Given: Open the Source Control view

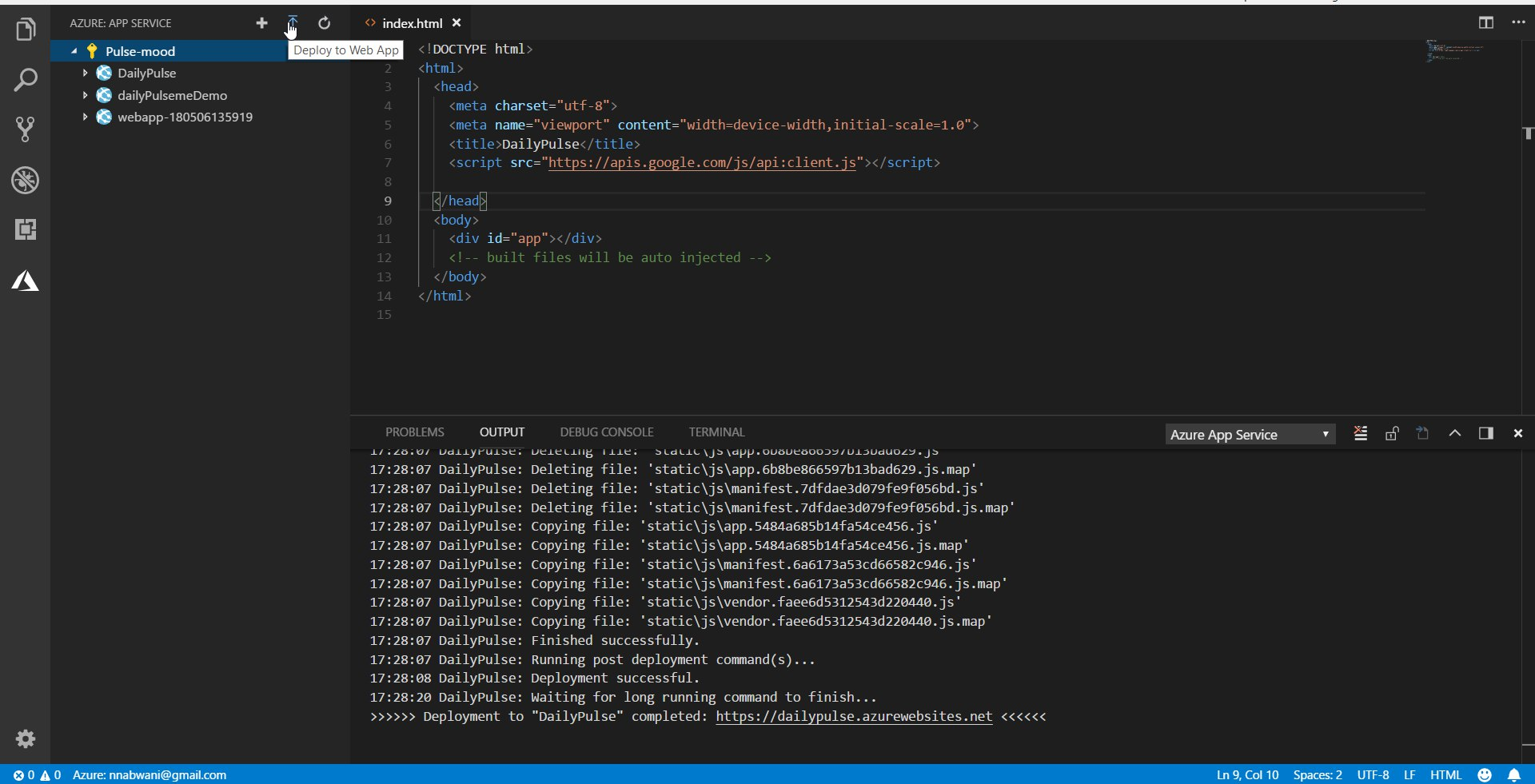Looking at the screenshot, I should point(26,129).
